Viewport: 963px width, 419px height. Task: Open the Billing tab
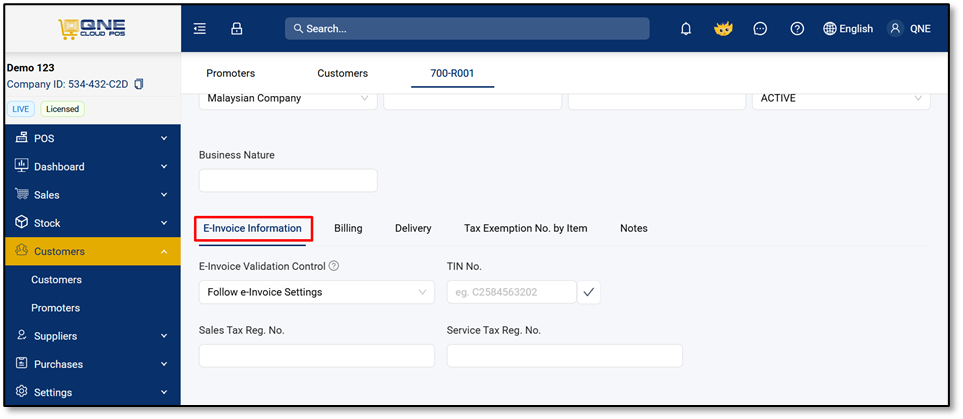click(x=348, y=228)
